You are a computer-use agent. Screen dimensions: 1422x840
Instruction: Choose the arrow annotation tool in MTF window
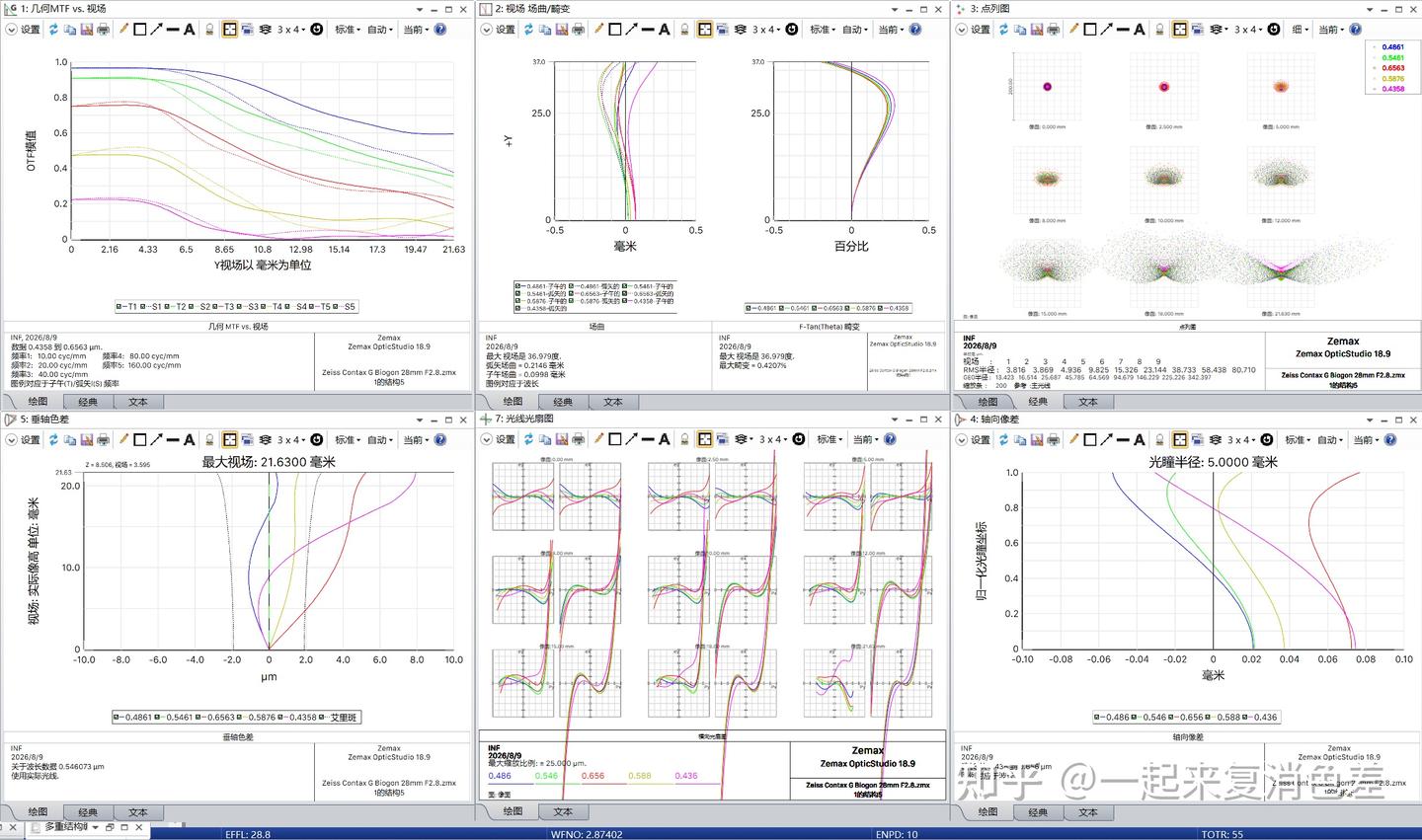click(x=156, y=30)
